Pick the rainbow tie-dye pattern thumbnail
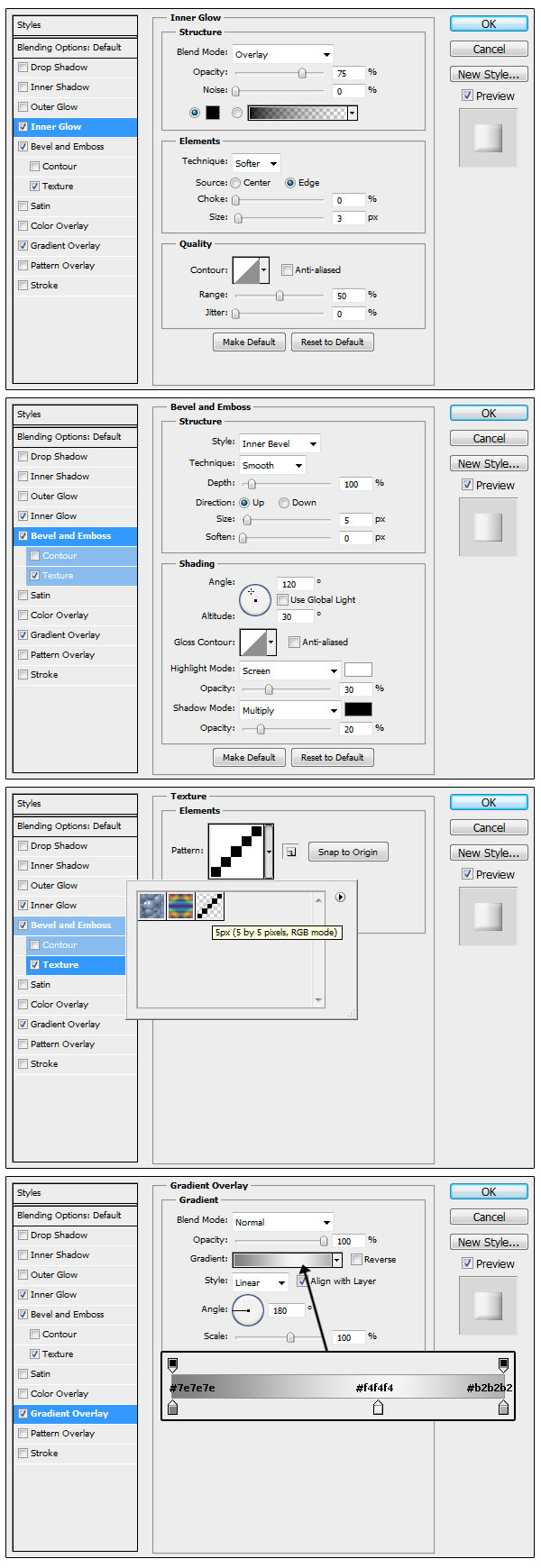This screenshot has height=1568, width=541. 181,906
